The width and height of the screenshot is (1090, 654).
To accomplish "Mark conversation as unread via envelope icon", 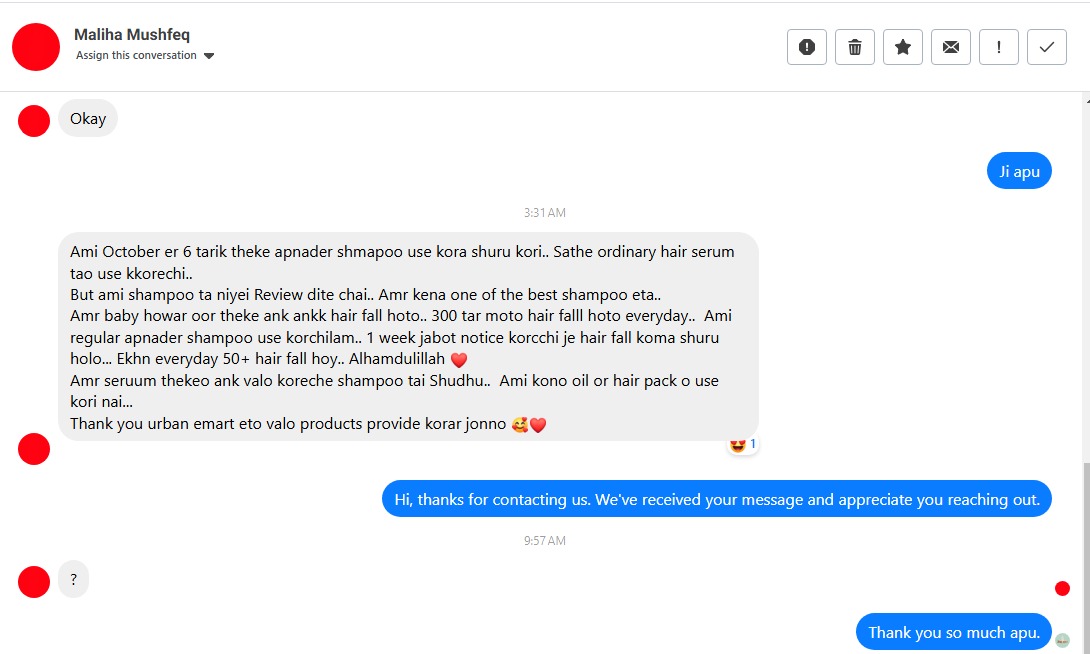I will pyautogui.click(x=950, y=46).
